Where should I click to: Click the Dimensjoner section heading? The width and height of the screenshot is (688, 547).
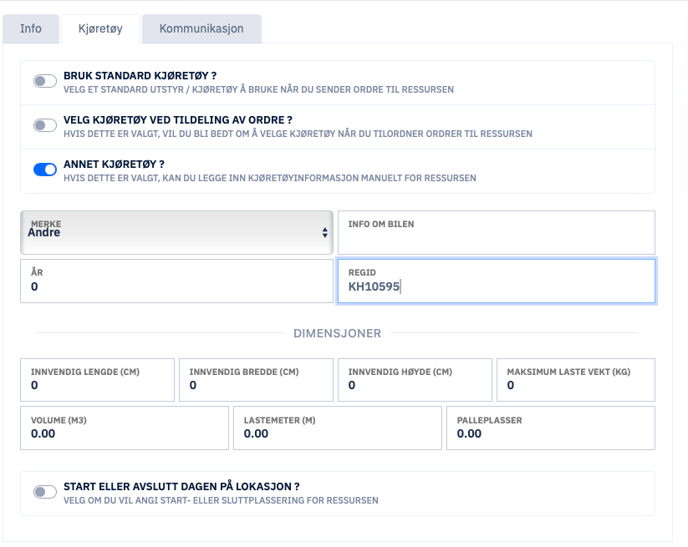coord(337,333)
